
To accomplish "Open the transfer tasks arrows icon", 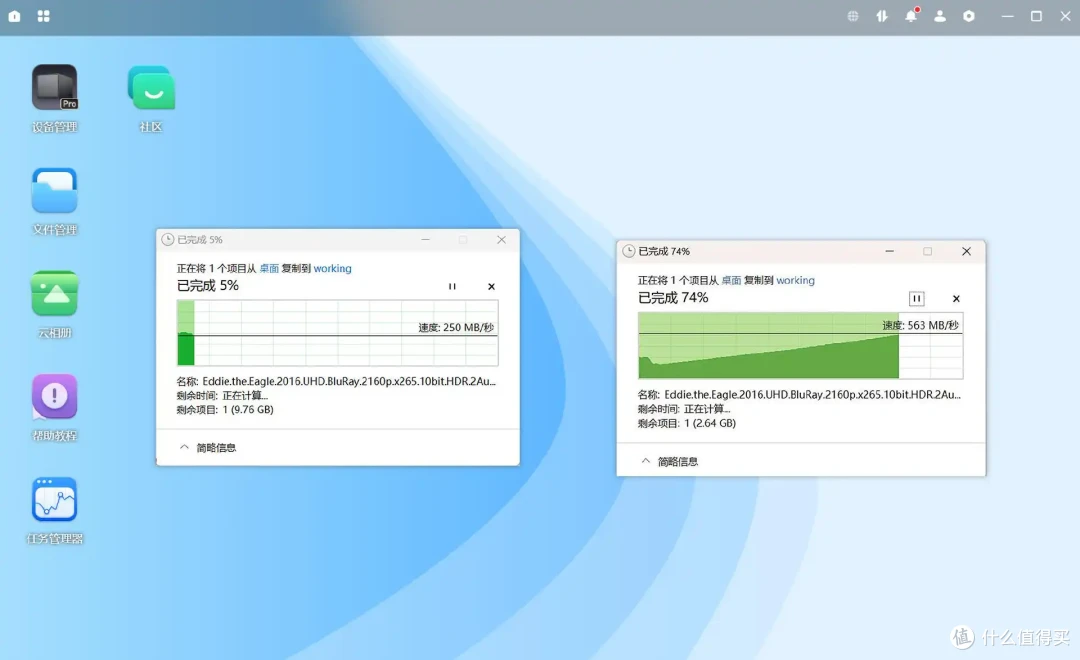I will click(882, 16).
